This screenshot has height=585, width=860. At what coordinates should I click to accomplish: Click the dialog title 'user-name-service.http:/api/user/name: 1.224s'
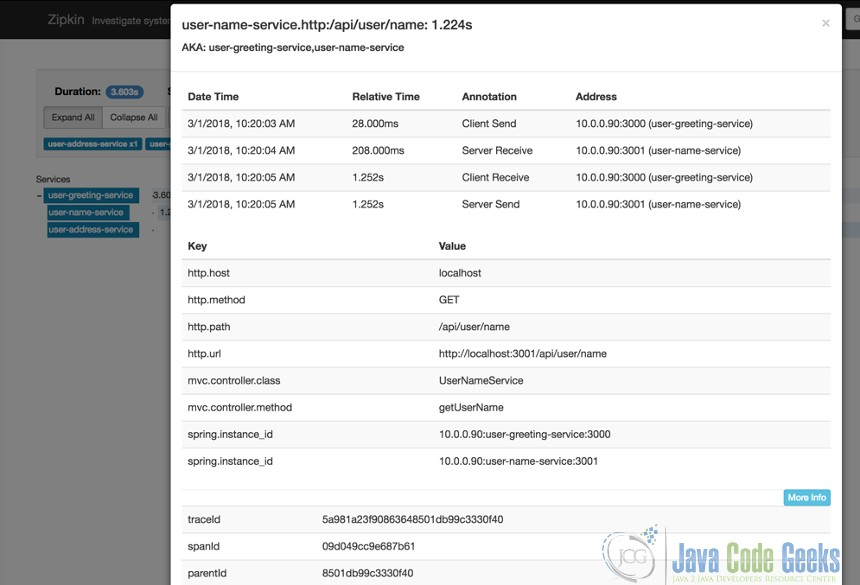(x=327, y=25)
